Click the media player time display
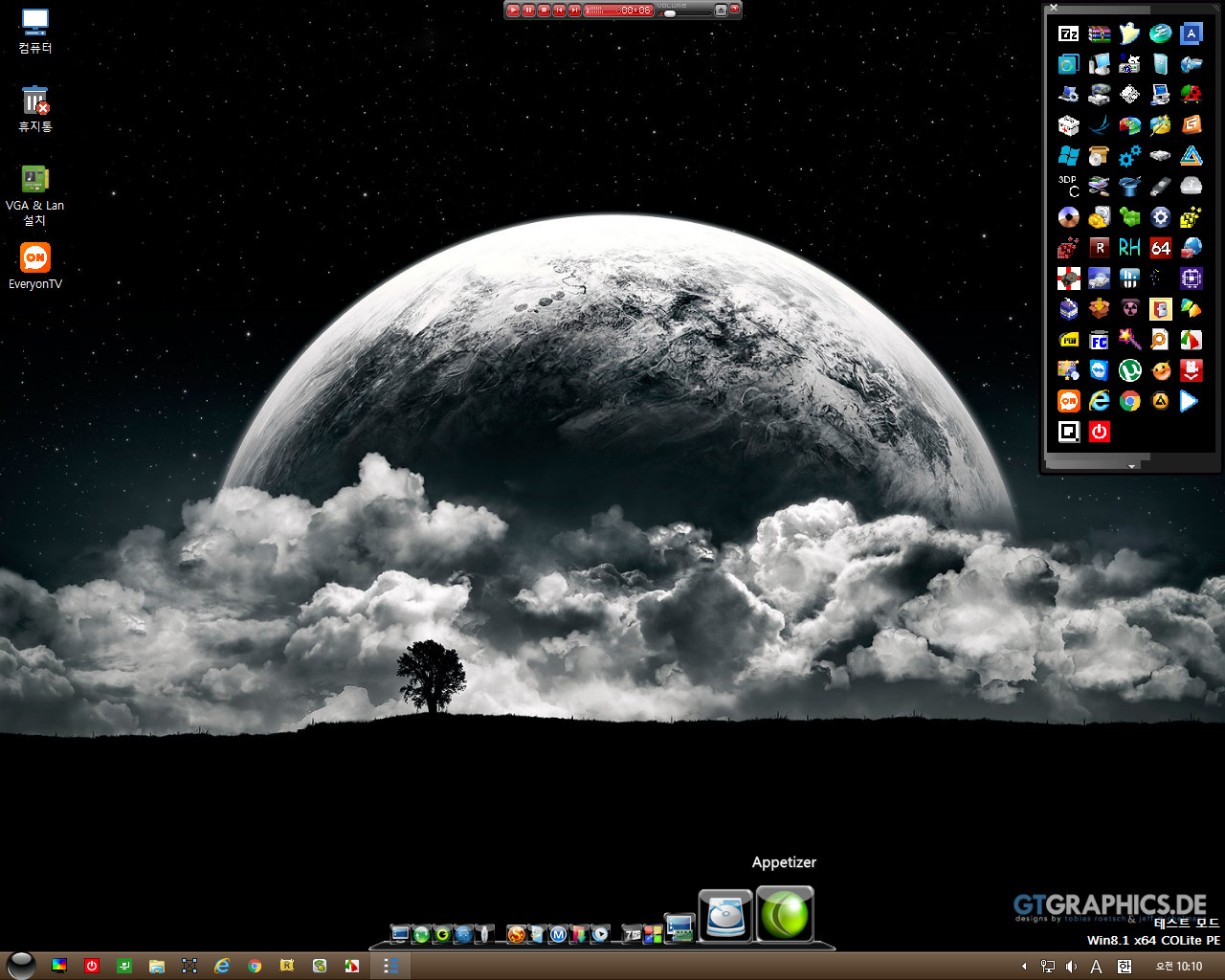Image resolution: width=1225 pixels, height=980 pixels. (x=619, y=10)
